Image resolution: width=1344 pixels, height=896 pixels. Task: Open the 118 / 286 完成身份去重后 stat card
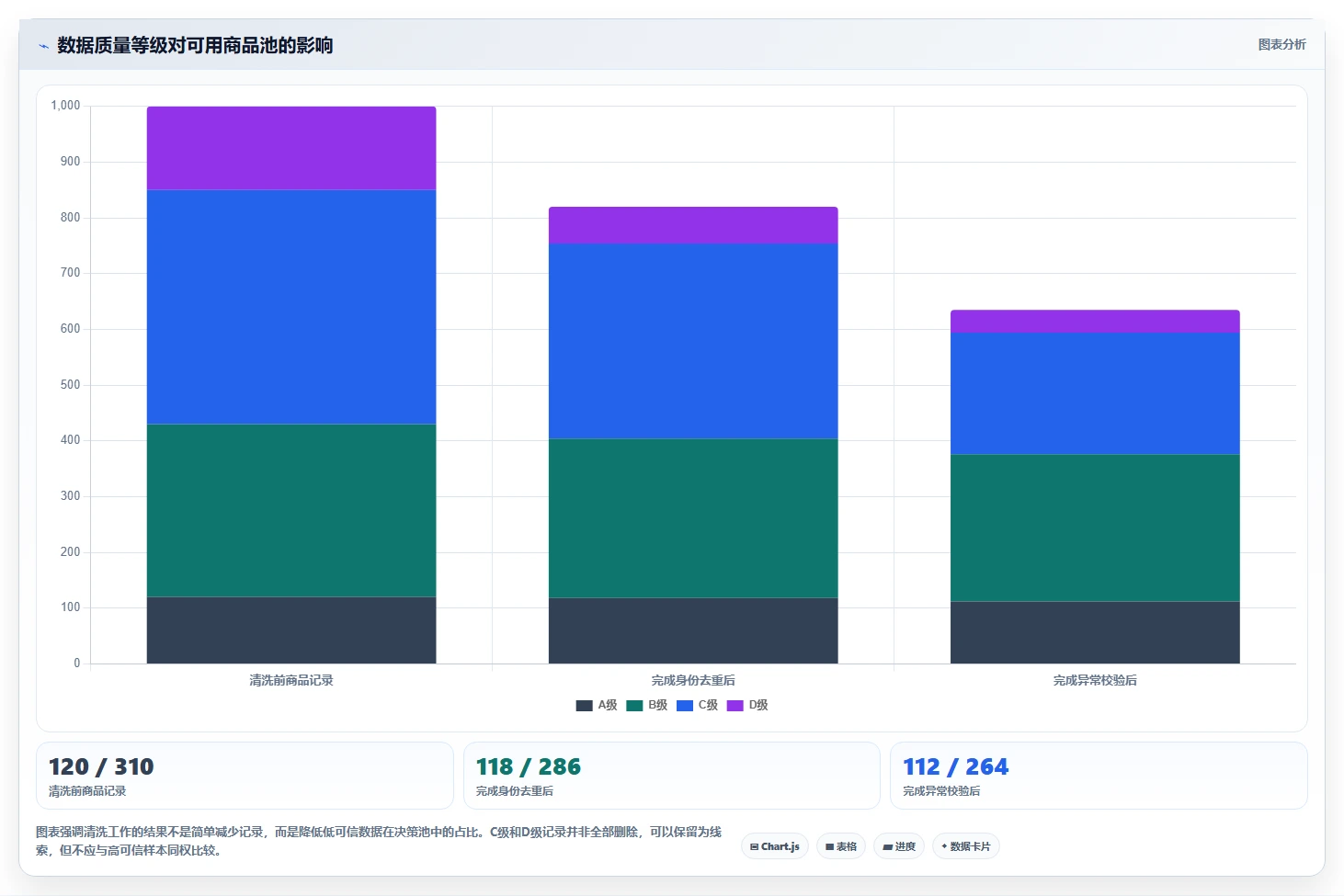[672, 776]
